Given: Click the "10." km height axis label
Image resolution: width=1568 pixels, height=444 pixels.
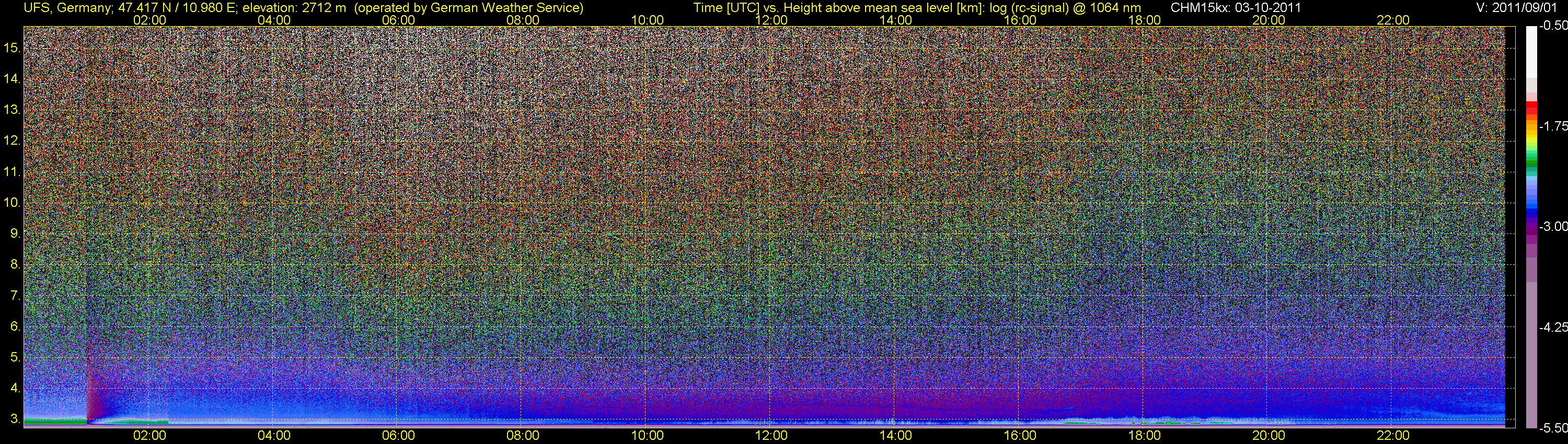Looking at the screenshot, I should coord(13,203).
